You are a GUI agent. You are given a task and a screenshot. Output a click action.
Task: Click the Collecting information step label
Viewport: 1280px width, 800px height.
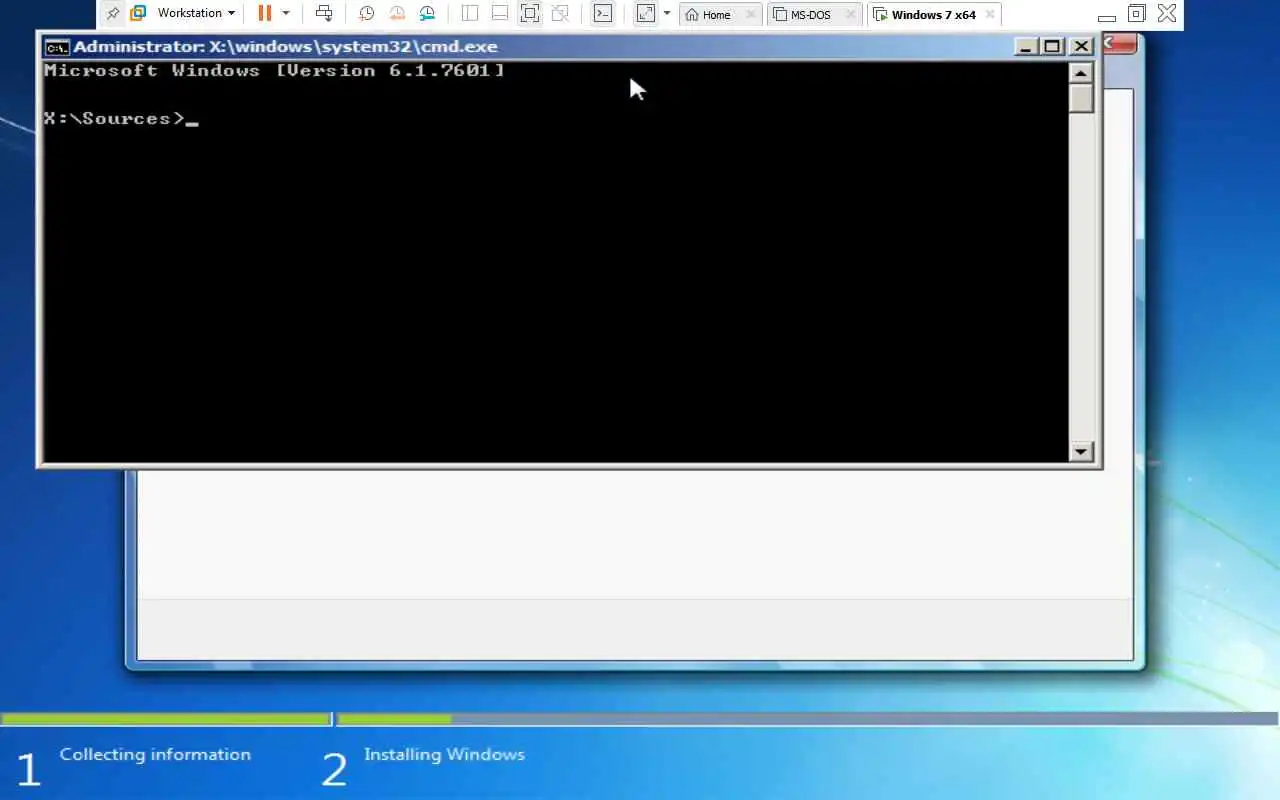point(155,754)
